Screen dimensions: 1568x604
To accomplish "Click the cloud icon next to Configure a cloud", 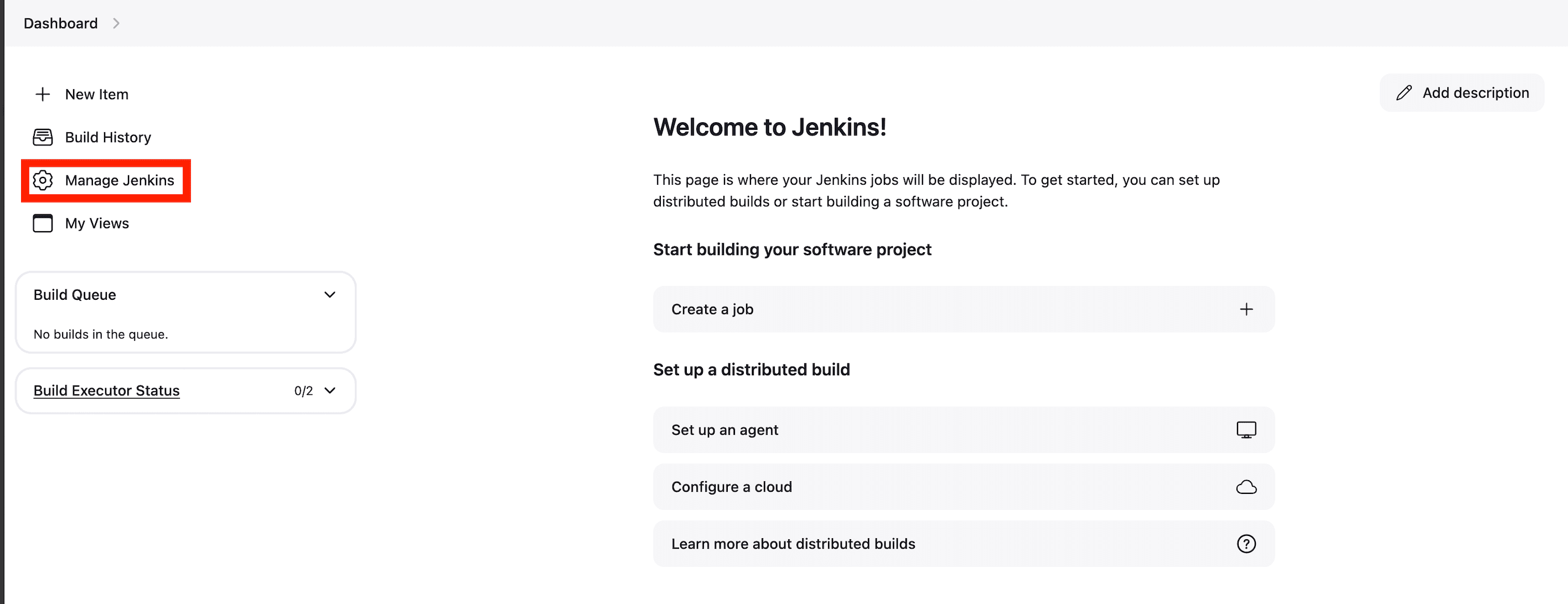I will (1246, 487).
